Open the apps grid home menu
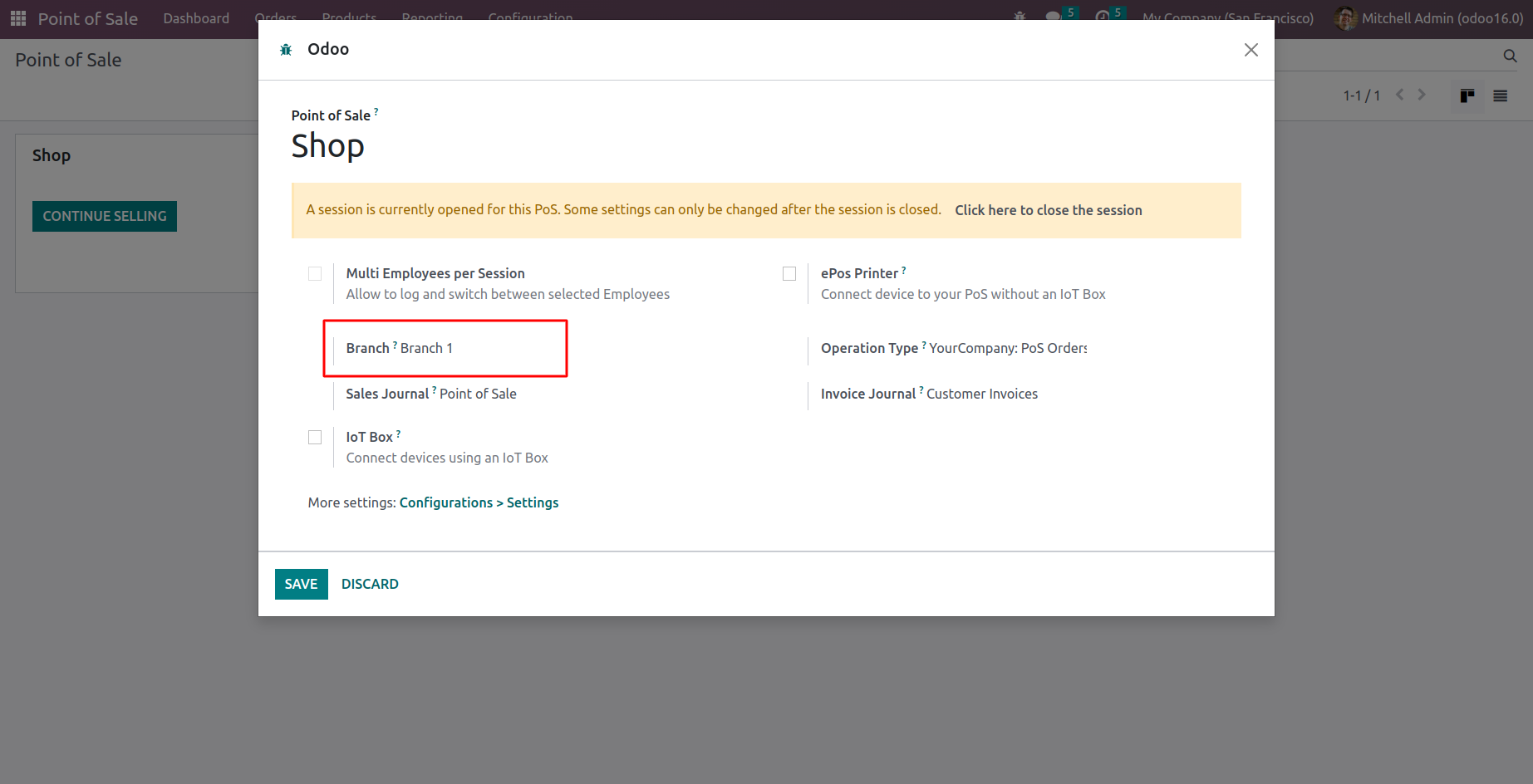 18,18
